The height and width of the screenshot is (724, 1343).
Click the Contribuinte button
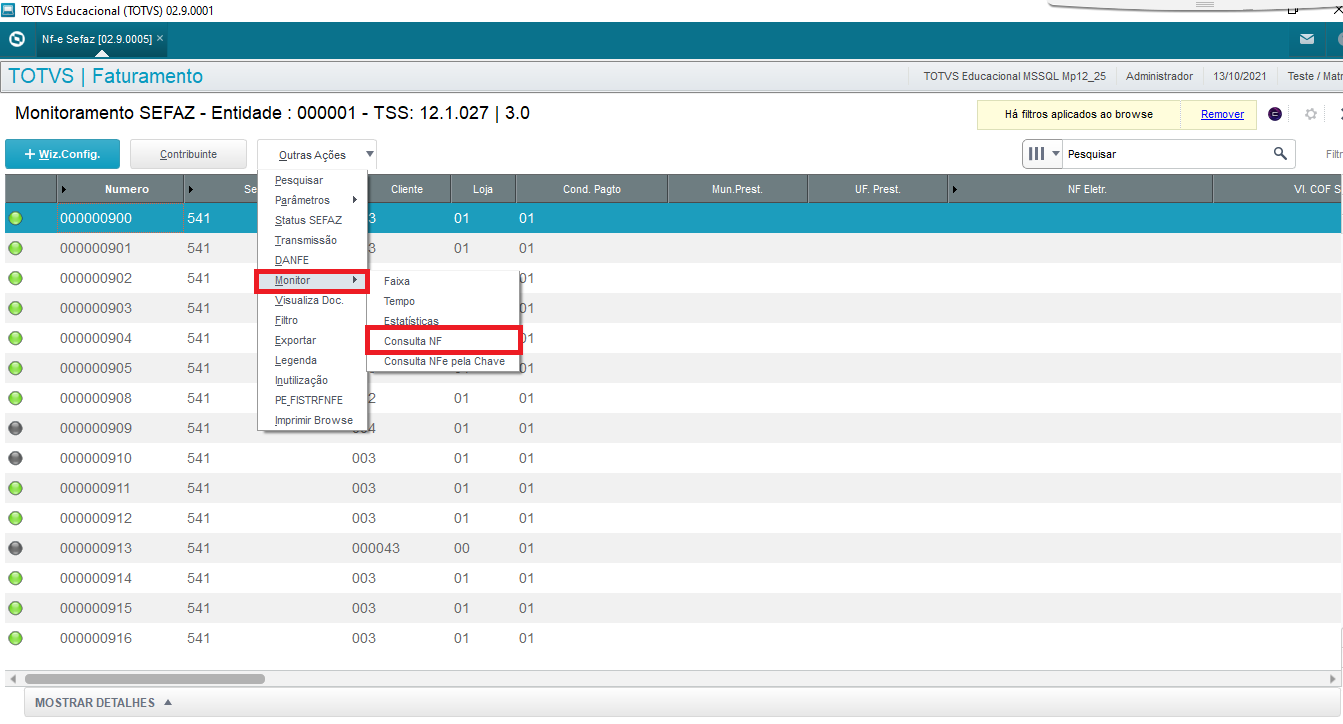pos(189,154)
